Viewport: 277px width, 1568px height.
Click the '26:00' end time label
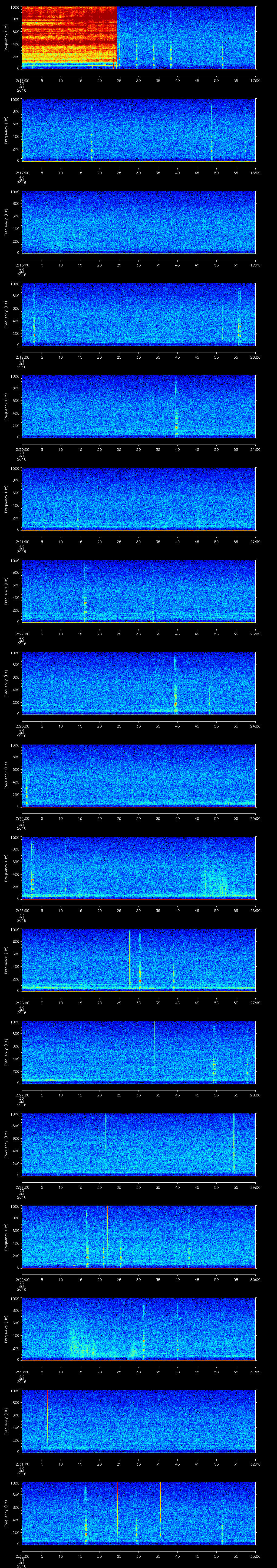(255, 910)
